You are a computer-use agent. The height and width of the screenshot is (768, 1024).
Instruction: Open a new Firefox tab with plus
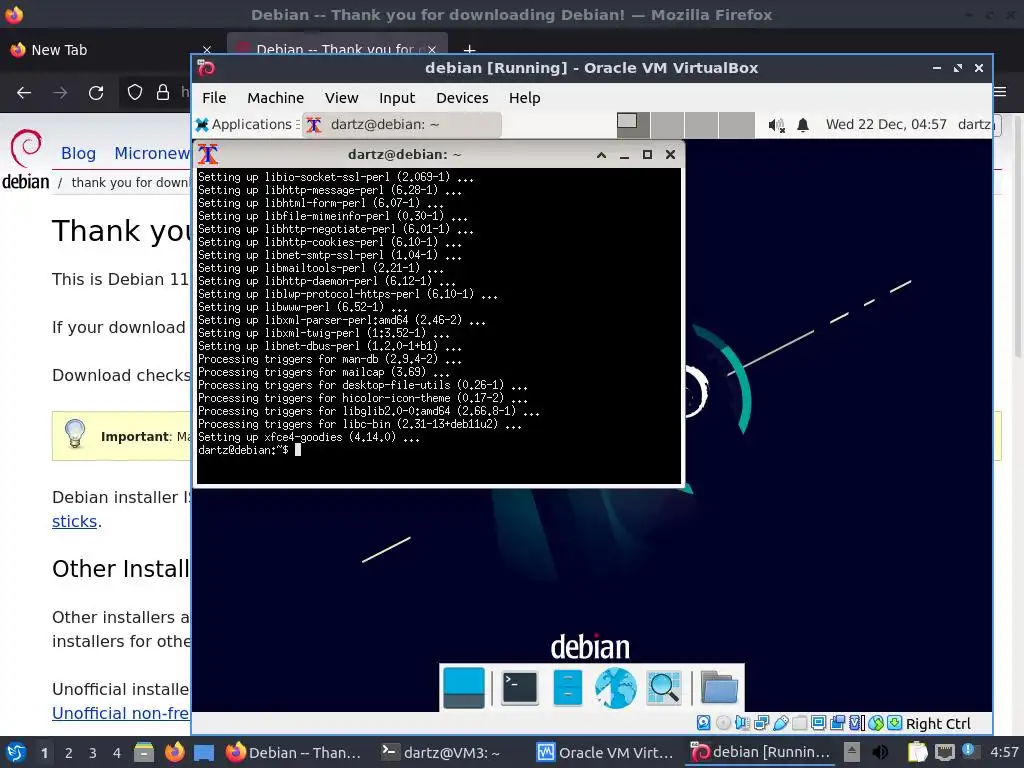tap(469, 50)
